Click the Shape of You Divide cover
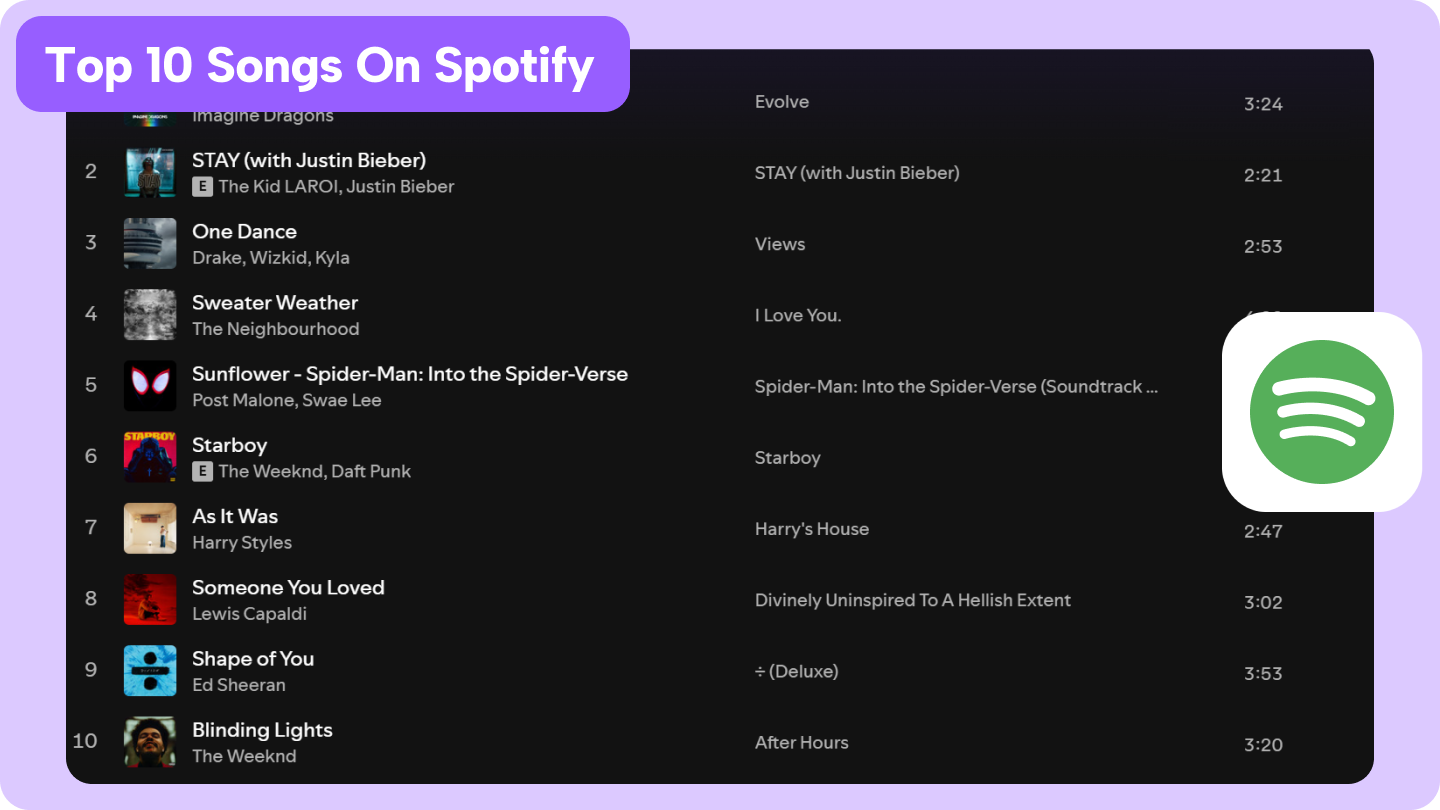Viewport: 1440px width, 810px height. coord(150,671)
